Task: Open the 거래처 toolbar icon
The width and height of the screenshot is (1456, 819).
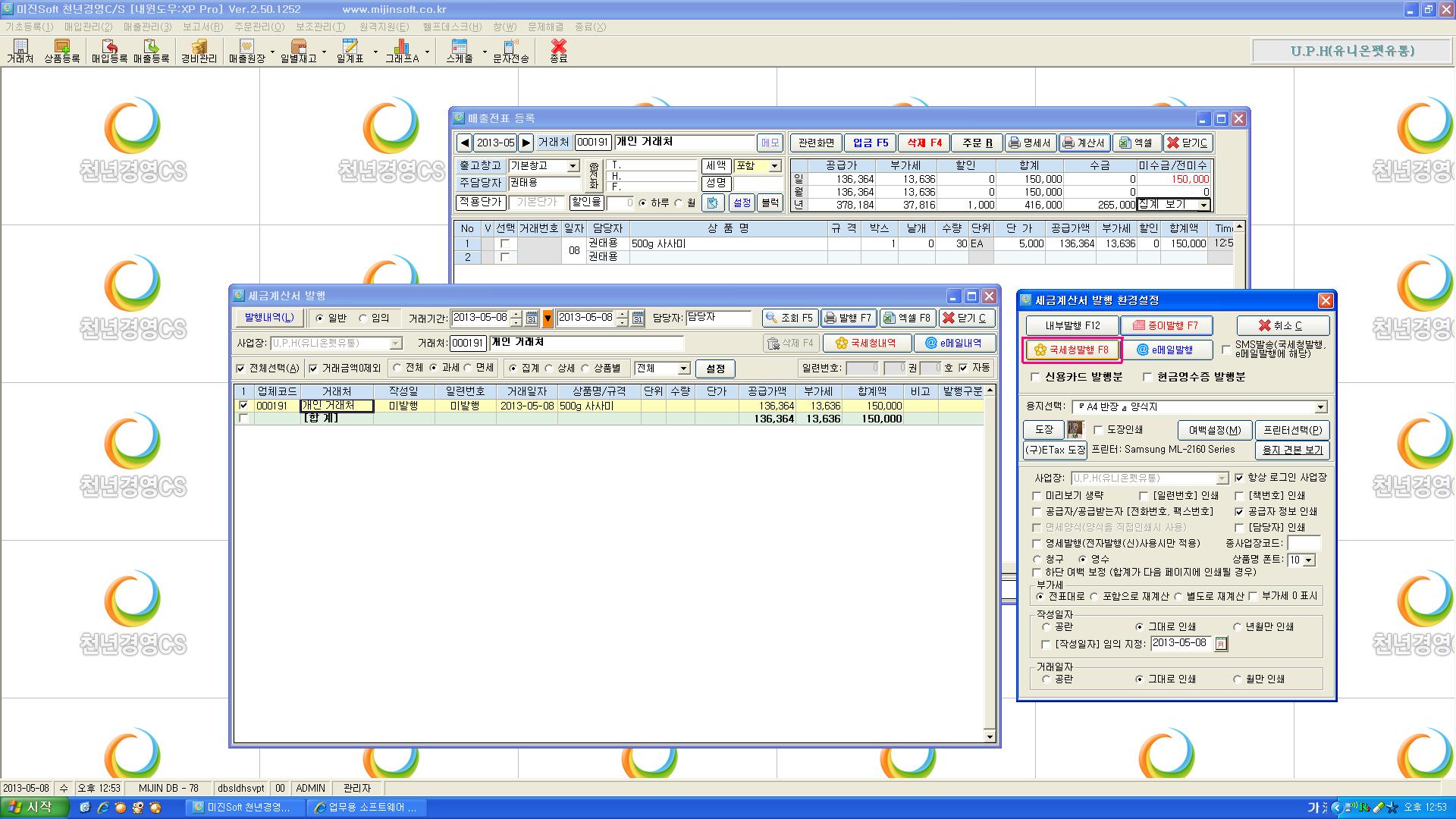Action: [x=20, y=52]
